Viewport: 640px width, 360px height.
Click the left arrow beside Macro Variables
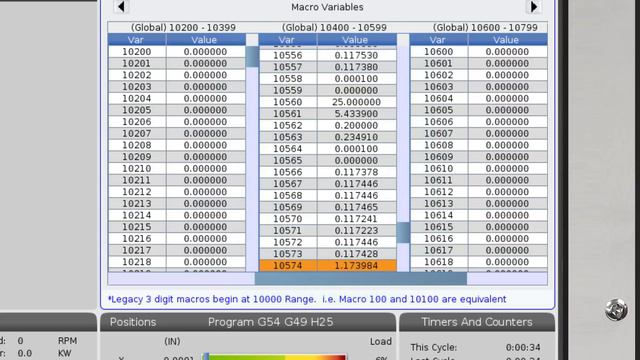tap(121, 7)
